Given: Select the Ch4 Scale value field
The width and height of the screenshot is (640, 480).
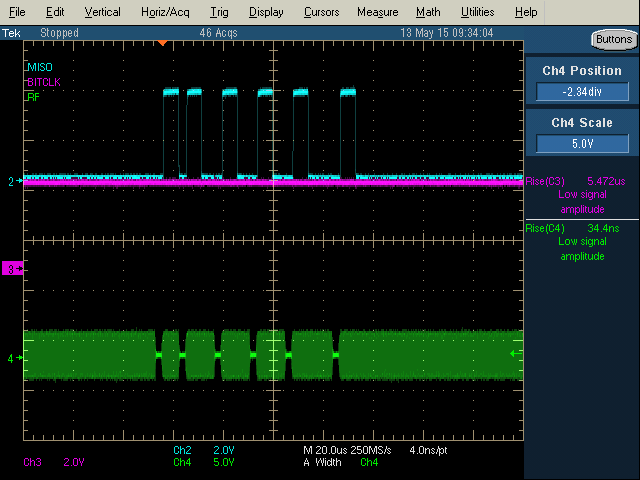Looking at the screenshot, I should click(x=582, y=144).
